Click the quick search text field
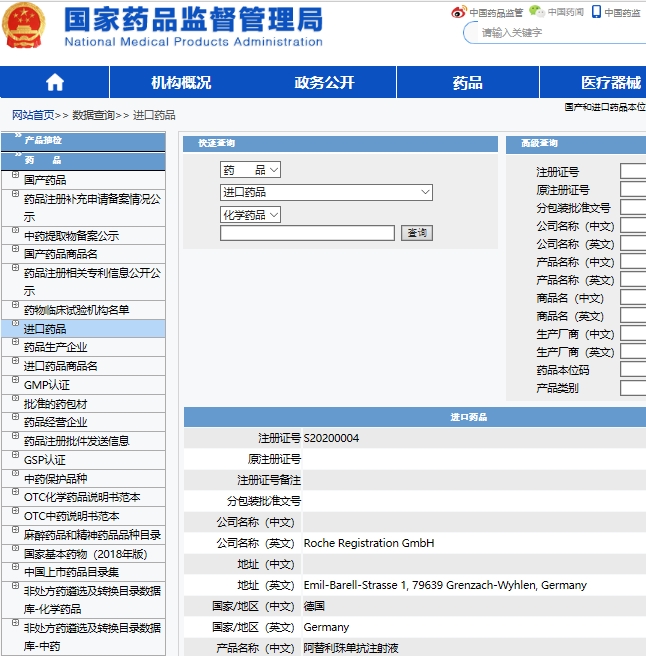Image resolution: width=646 pixels, height=656 pixels. 307,233
